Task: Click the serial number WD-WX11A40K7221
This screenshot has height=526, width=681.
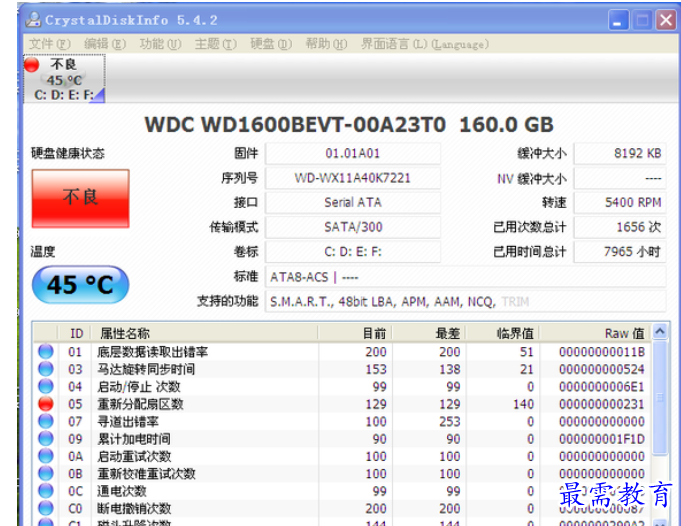Action: (x=353, y=178)
